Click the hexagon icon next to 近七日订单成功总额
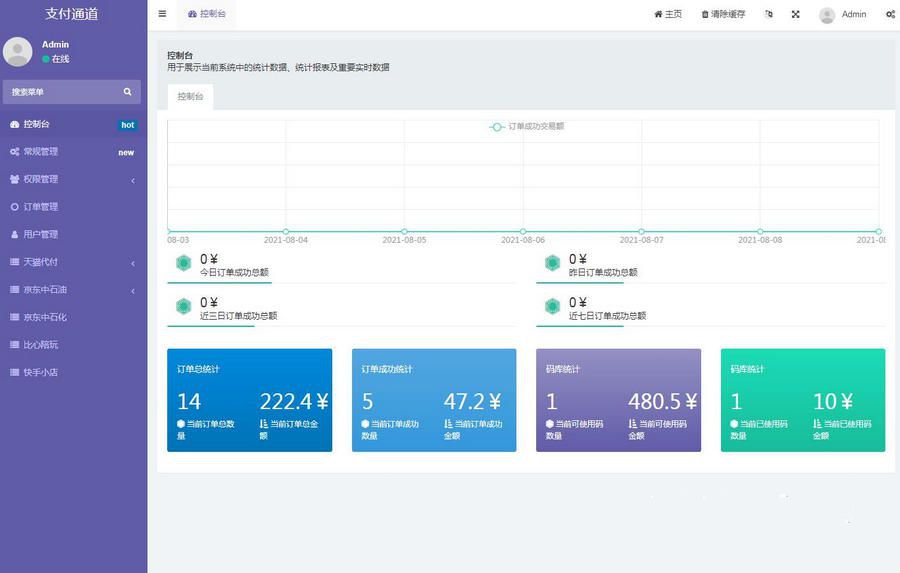Image resolution: width=900 pixels, height=573 pixels. (552, 307)
